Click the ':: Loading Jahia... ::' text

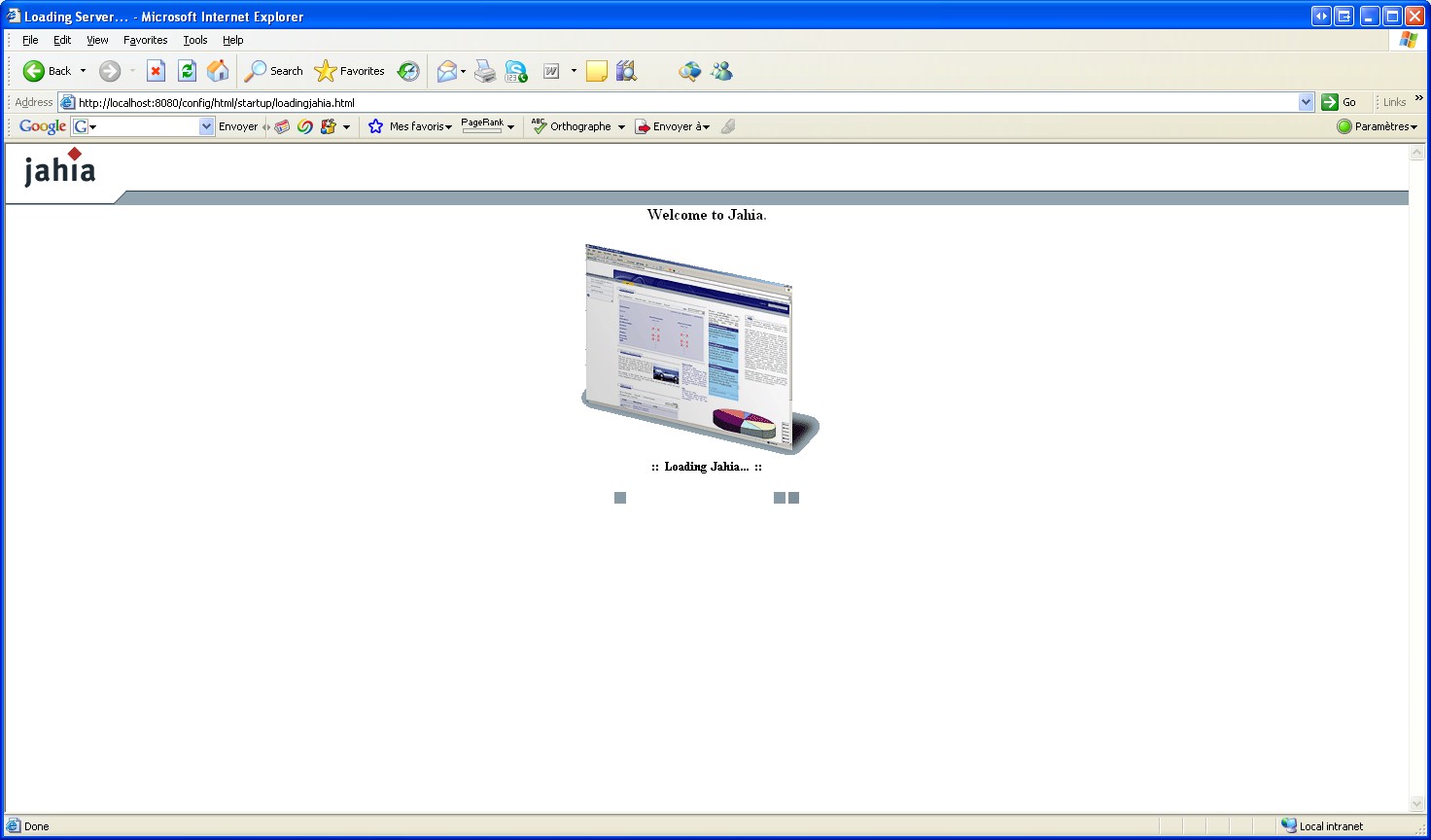(x=707, y=467)
